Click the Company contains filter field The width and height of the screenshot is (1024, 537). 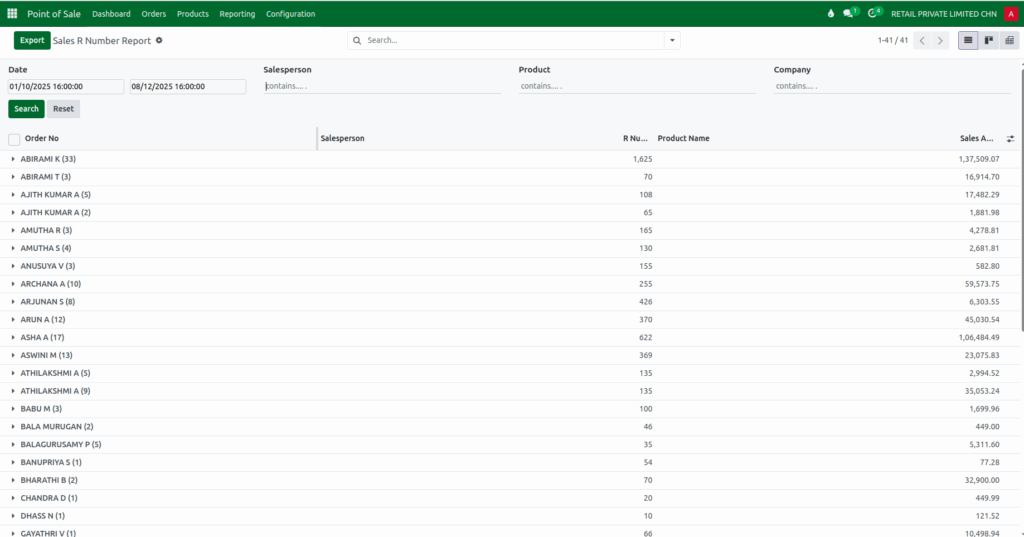click(892, 86)
